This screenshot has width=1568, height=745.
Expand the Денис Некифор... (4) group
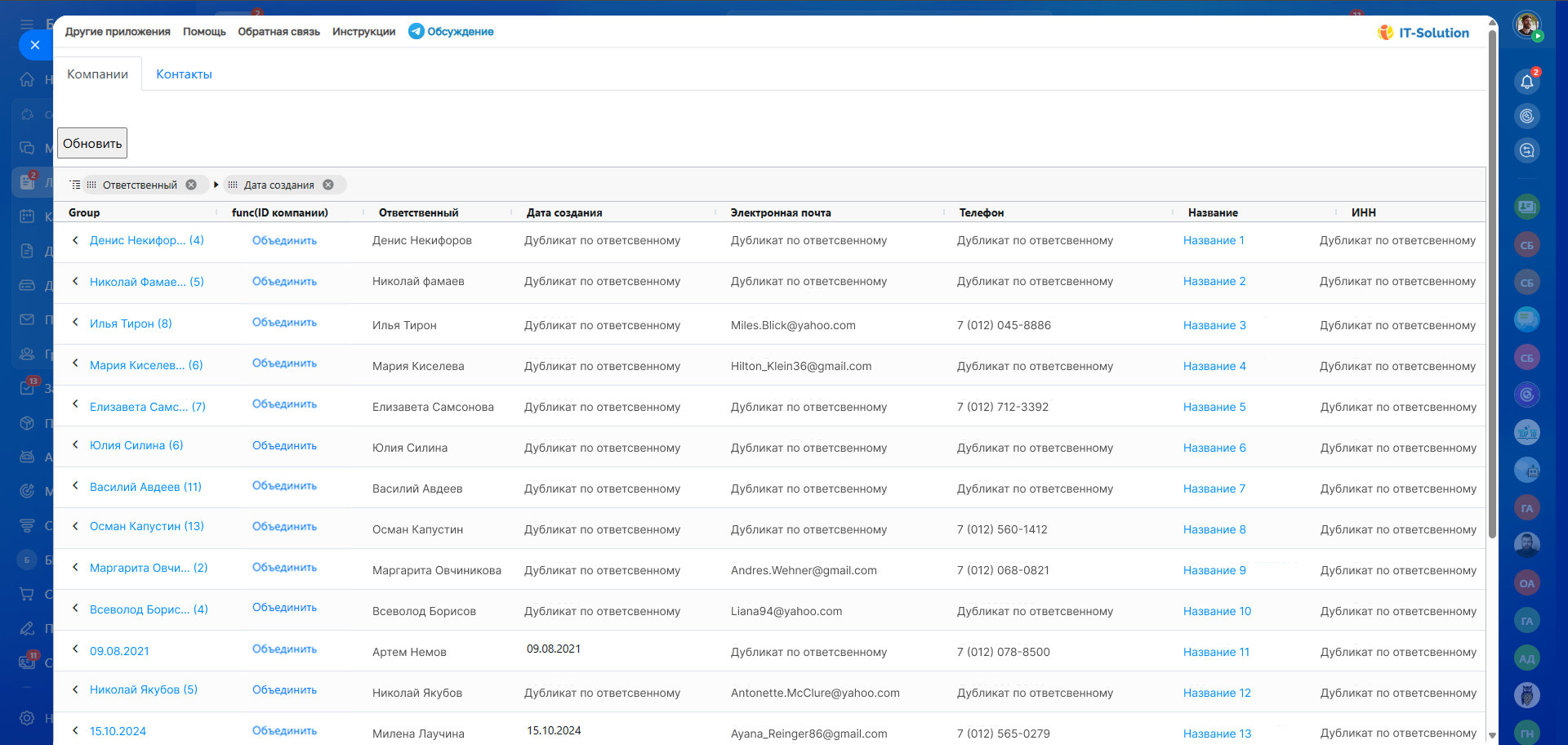click(75, 240)
